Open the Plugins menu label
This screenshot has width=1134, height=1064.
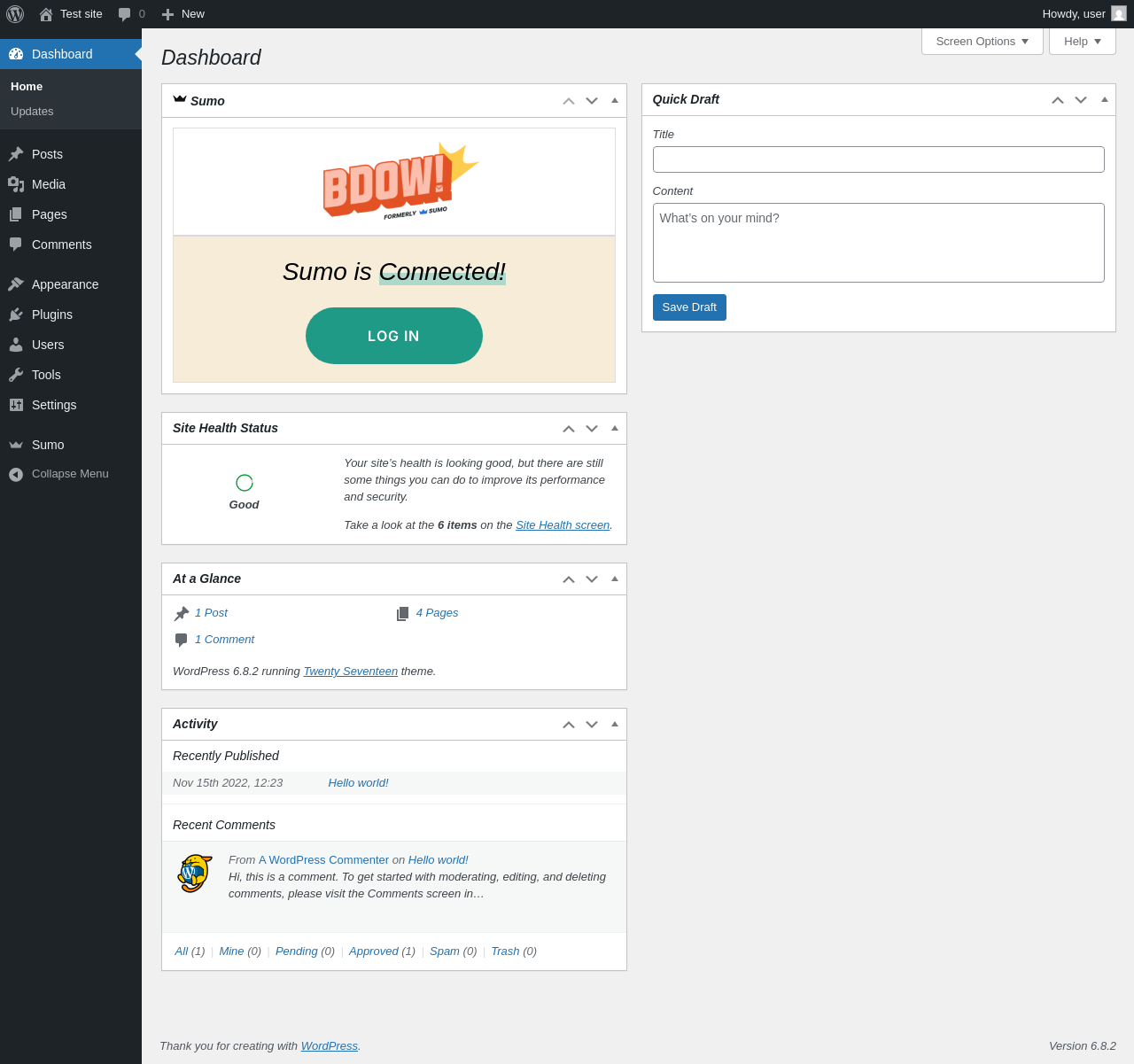point(52,315)
